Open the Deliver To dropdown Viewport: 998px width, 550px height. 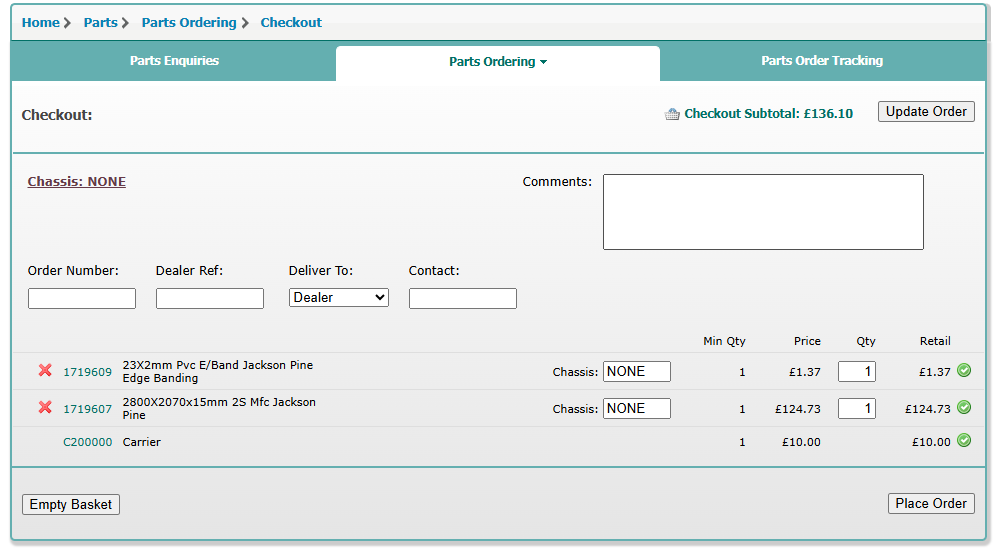pyautogui.click(x=339, y=297)
